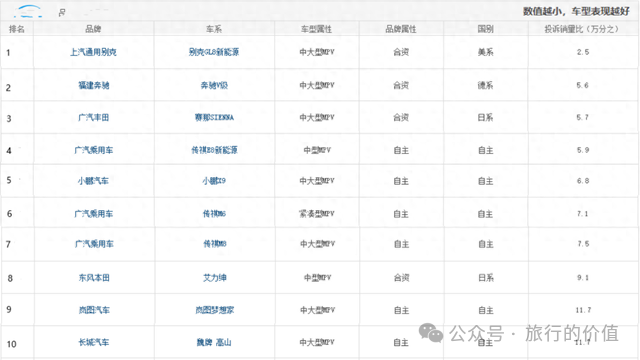Open the 小鹏X9 series link
The width and height of the screenshot is (640, 360).
(x=214, y=180)
